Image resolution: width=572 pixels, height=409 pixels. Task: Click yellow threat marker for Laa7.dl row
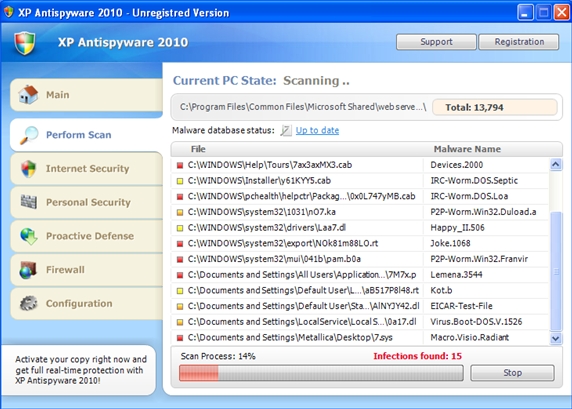[x=180, y=228]
